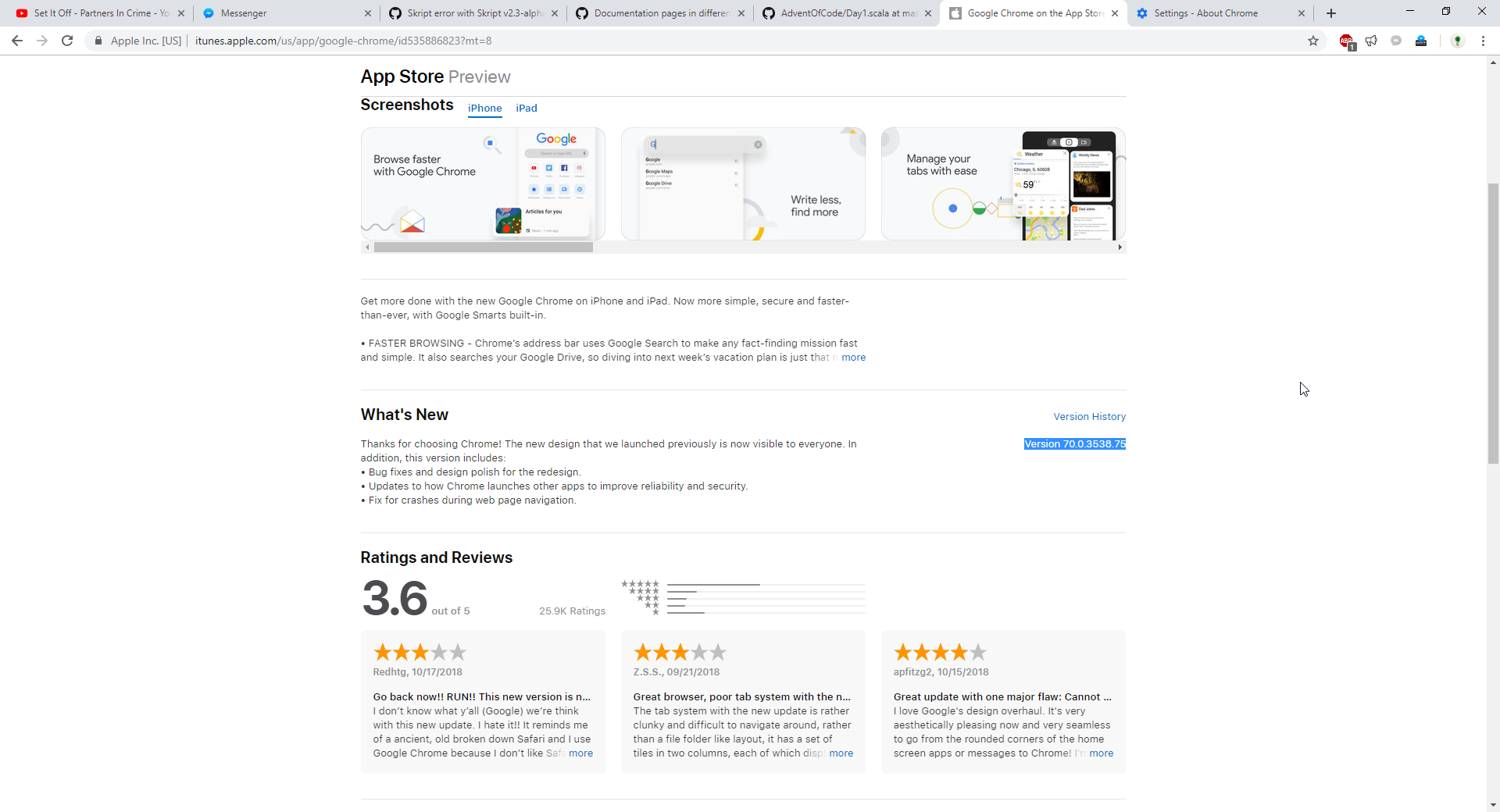Screen dimensions: 1500x812
Task: Switch screenshots view to iPad
Action: tap(526, 109)
